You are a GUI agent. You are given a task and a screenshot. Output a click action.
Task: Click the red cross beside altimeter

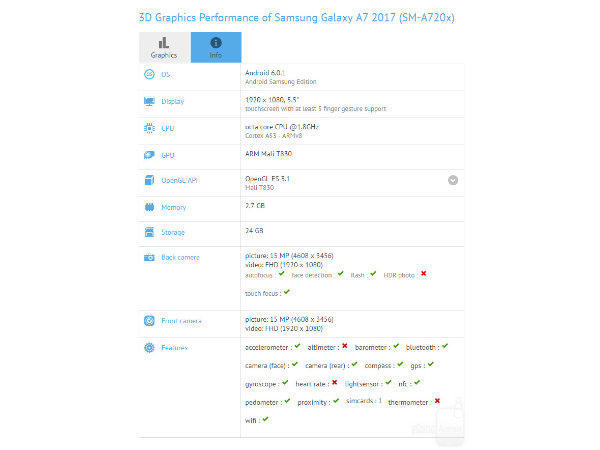coord(345,346)
